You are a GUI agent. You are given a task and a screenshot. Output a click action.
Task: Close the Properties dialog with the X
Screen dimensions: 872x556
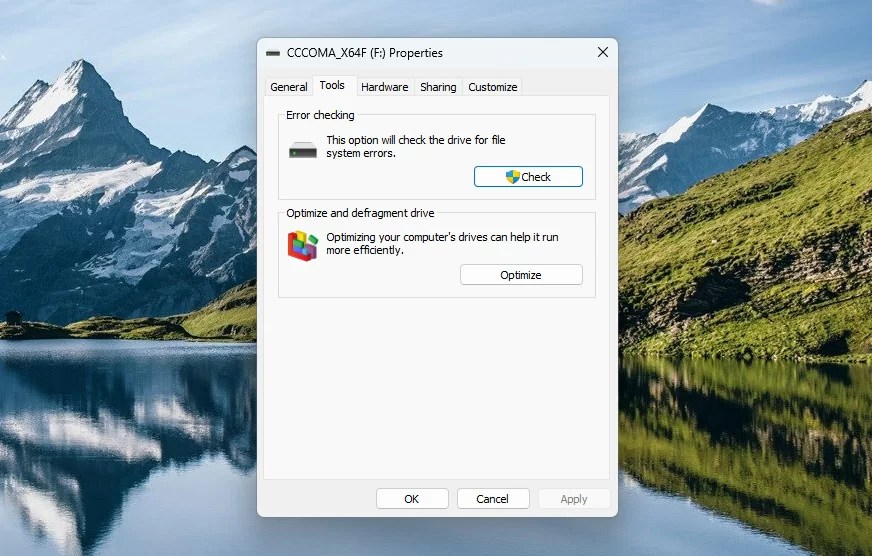coord(603,52)
